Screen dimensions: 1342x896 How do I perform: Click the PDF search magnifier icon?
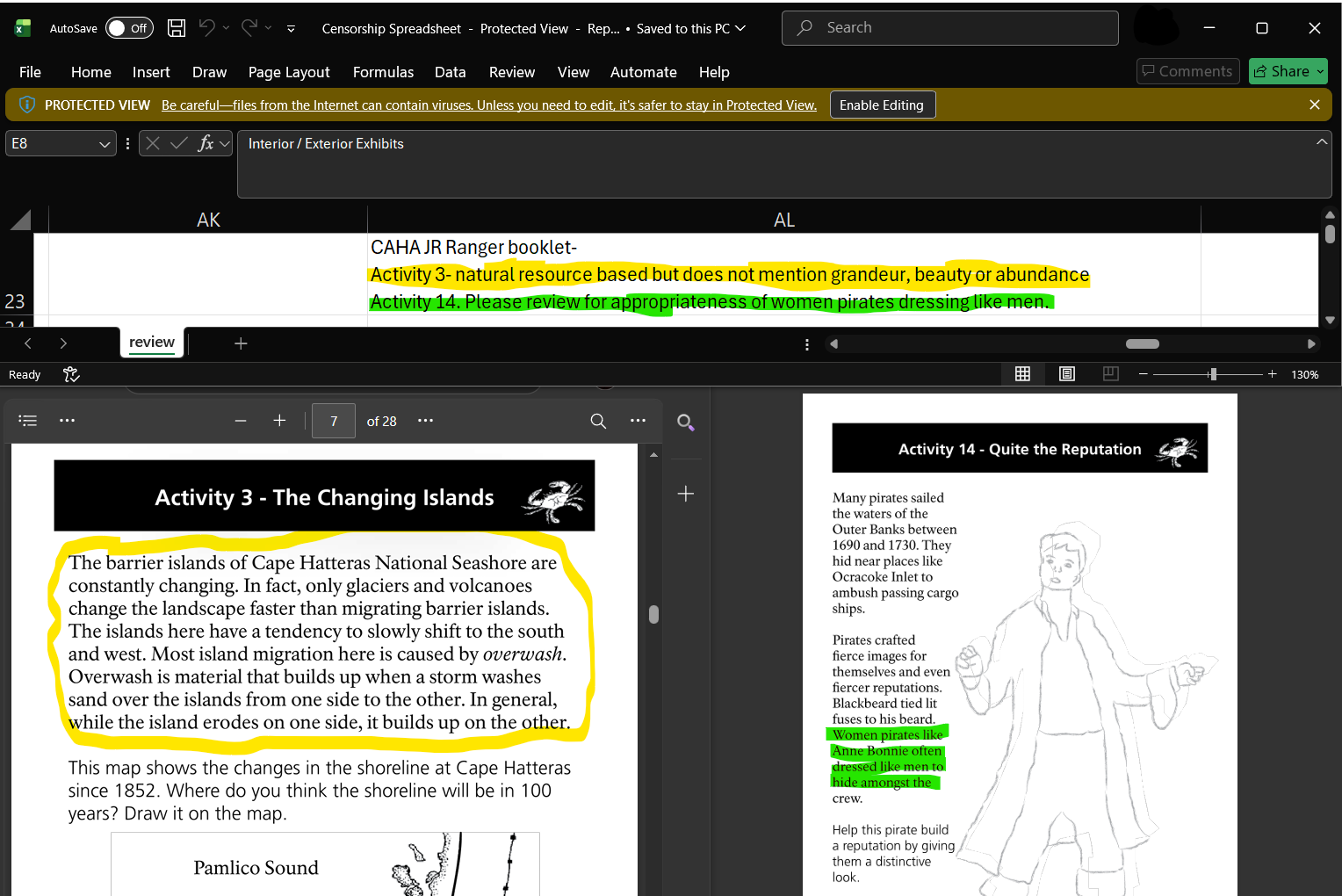[x=598, y=421]
